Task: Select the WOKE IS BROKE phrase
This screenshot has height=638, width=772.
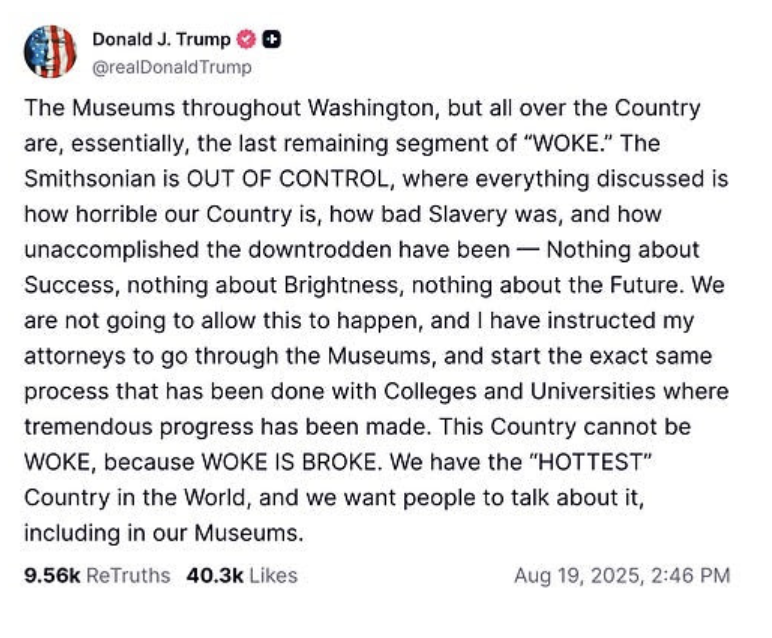Action: (x=289, y=462)
